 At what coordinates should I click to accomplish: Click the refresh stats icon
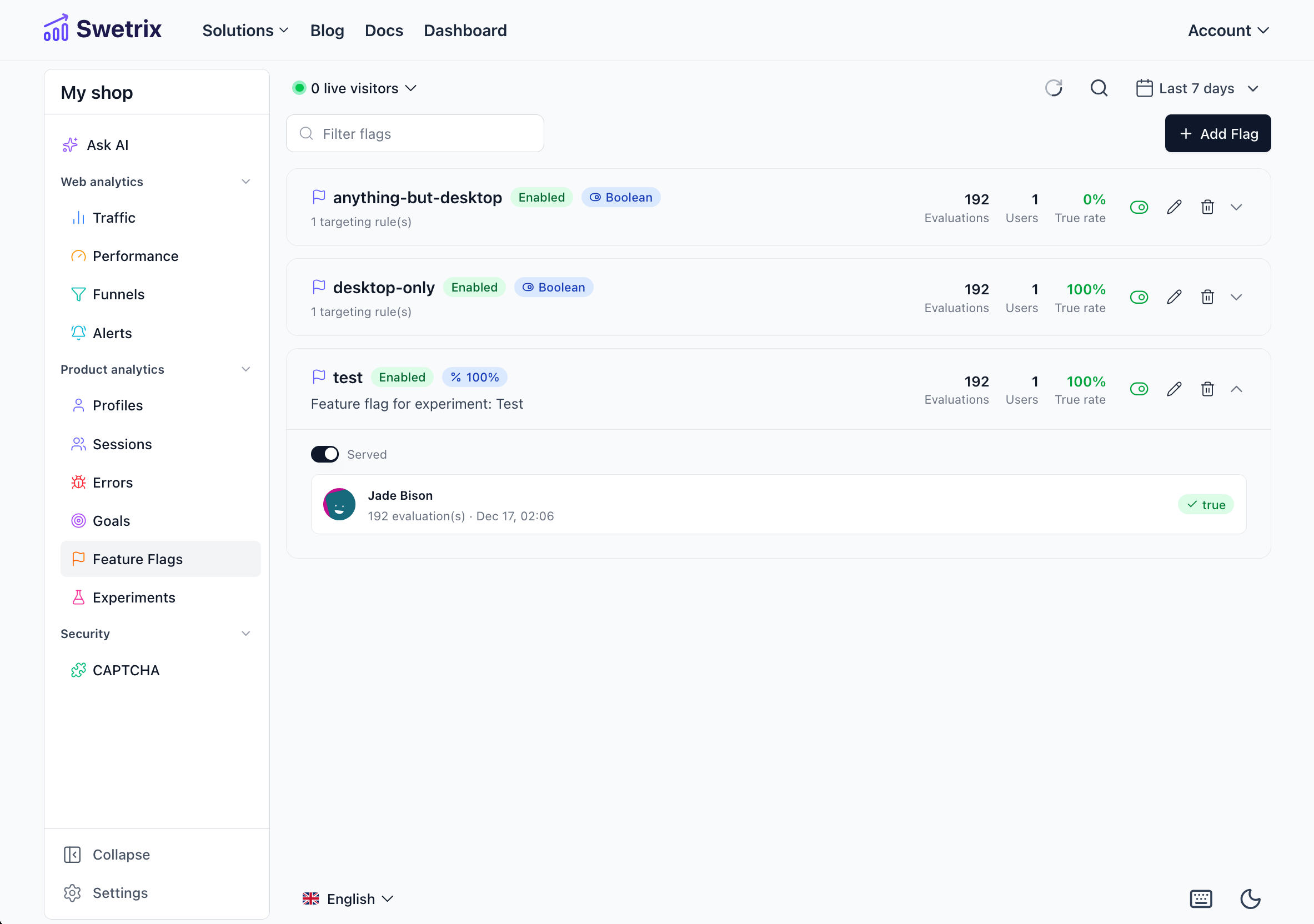[x=1053, y=88]
